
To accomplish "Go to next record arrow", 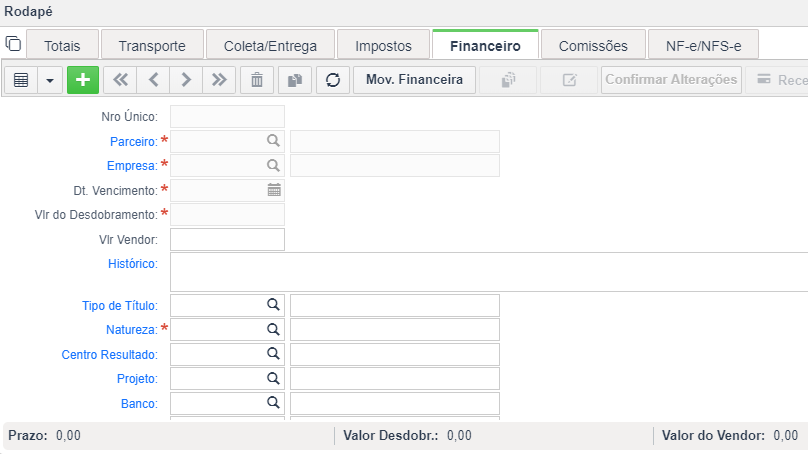I will click(x=186, y=80).
